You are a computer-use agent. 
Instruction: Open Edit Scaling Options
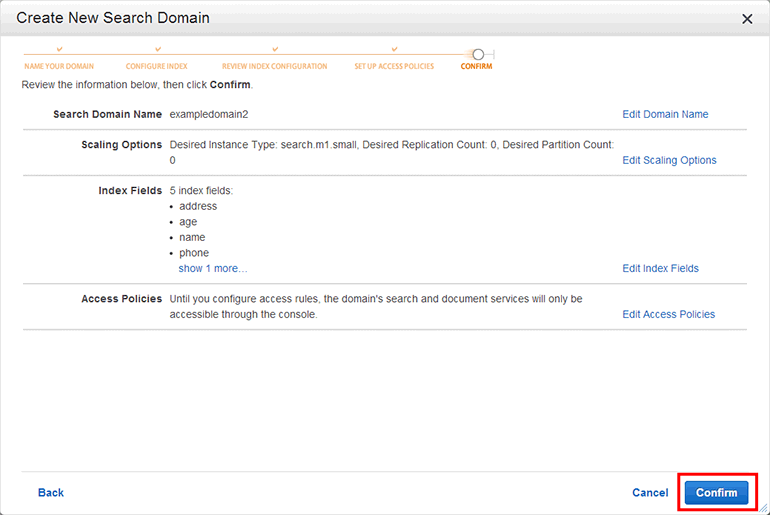[669, 160]
